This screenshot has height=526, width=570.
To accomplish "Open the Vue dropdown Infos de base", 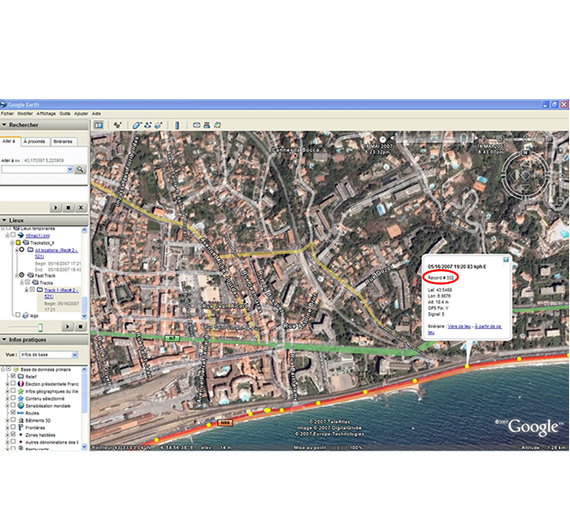I will pos(48,354).
